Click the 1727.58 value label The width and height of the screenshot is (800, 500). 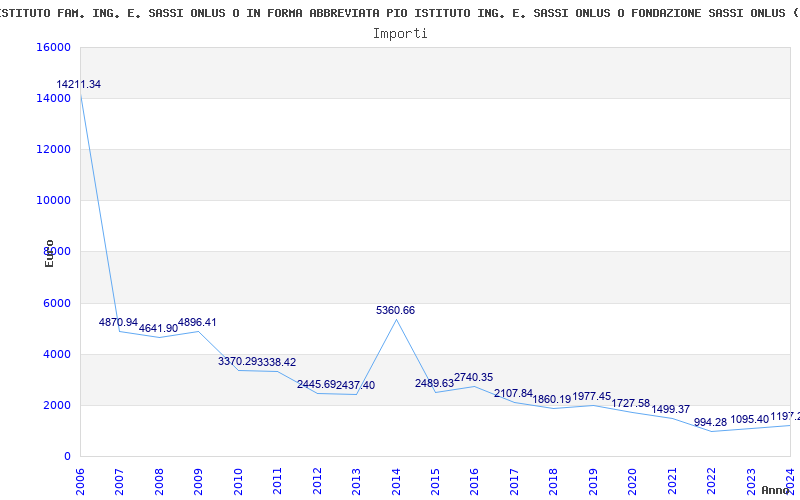click(631, 403)
